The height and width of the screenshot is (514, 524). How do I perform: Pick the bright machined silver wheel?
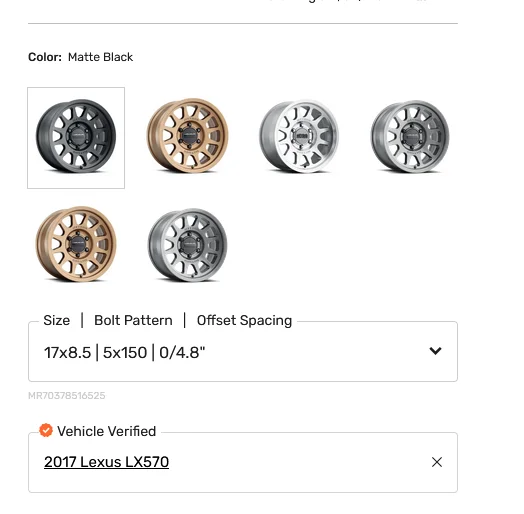click(299, 136)
